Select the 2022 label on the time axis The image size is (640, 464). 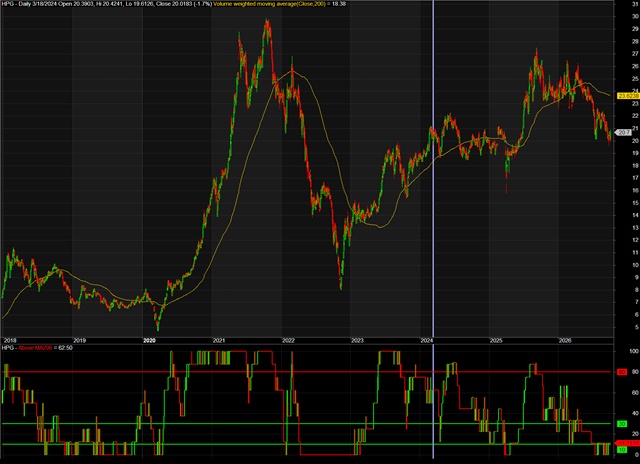tap(288, 340)
